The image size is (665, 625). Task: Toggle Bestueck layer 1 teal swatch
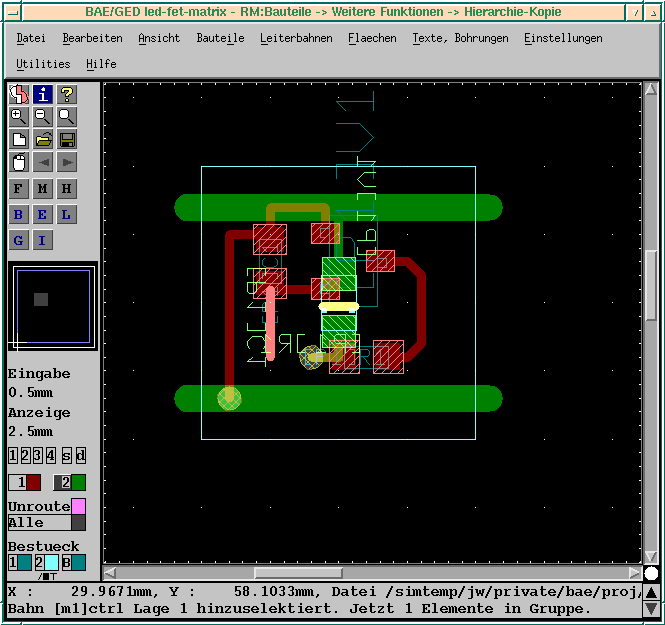click(x=24, y=563)
